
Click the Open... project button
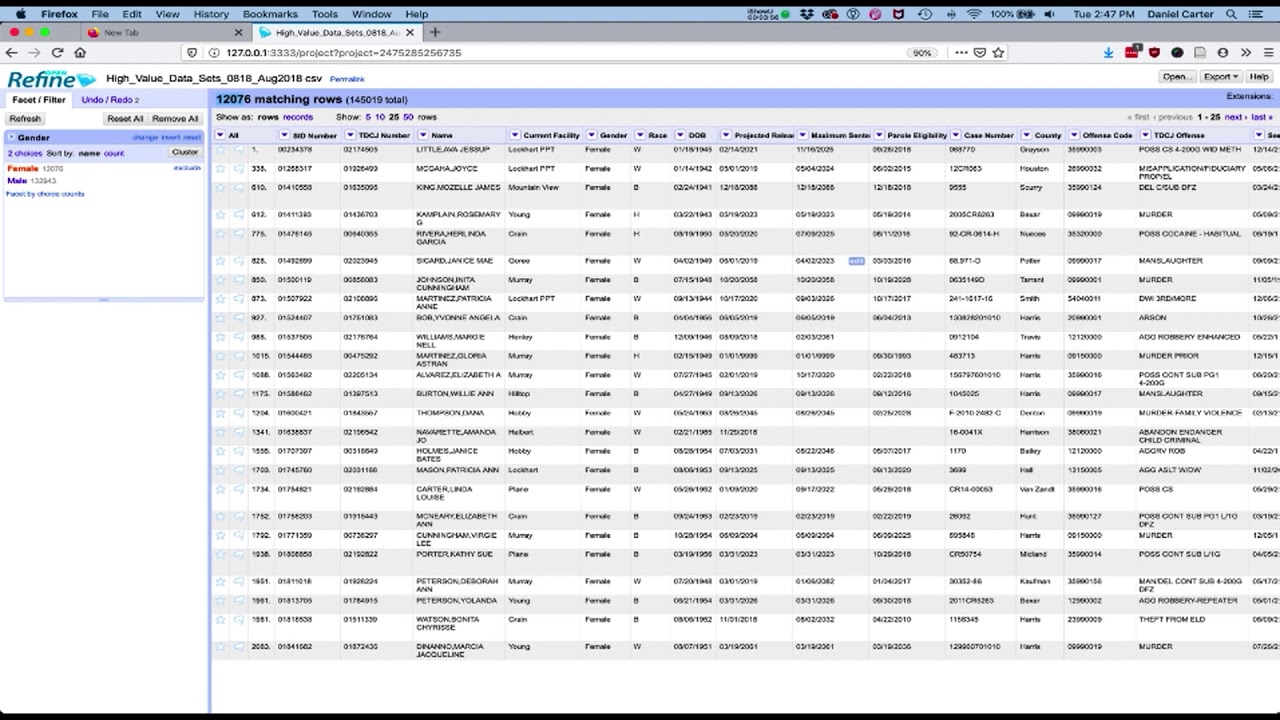pos(1176,77)
